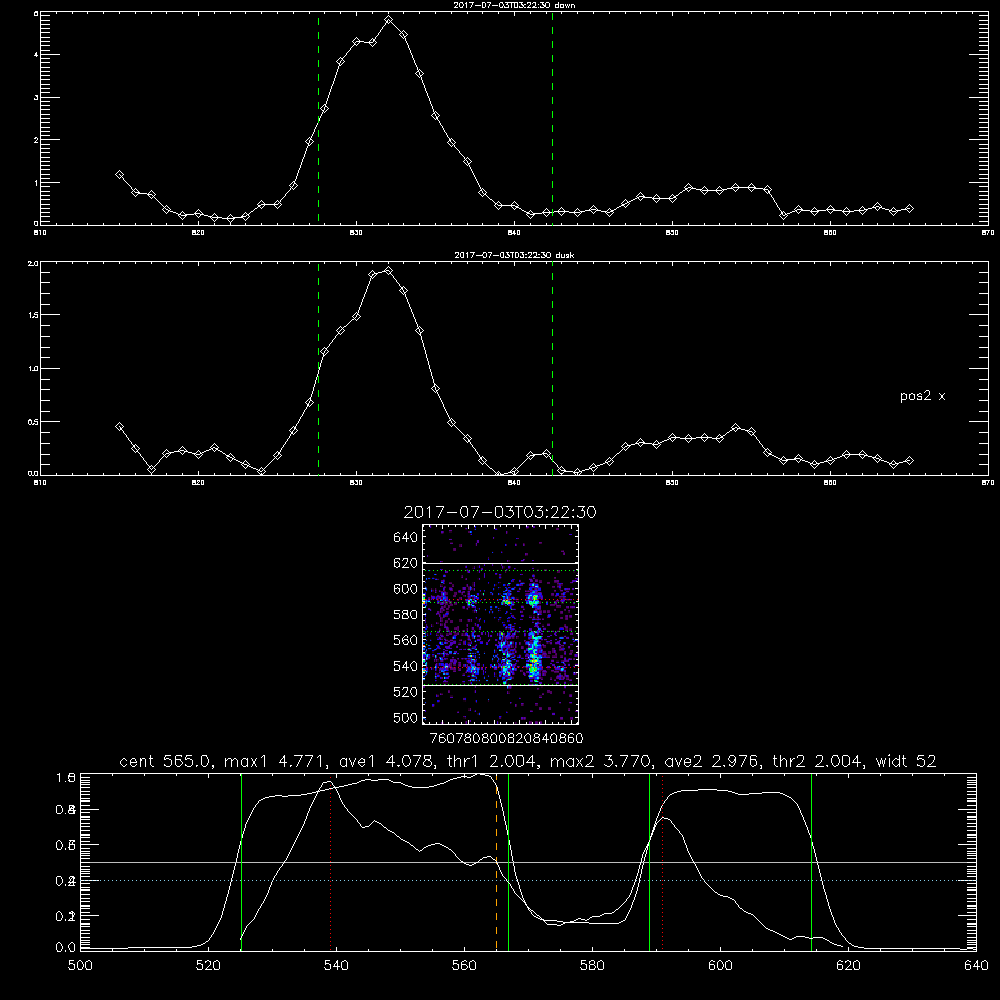1000x1000 pixels.
Task: Click the '560' tick label on bottom plot x-axis
Action: [x=464, y=966]
